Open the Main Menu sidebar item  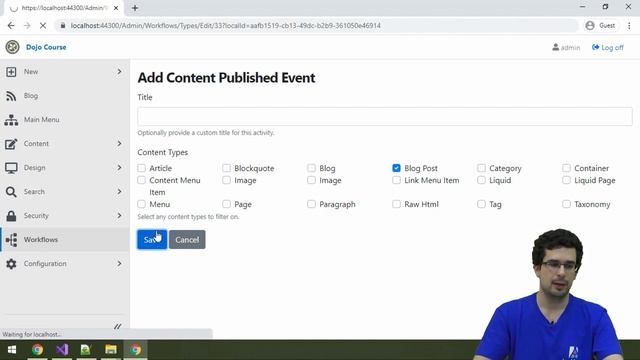(65, 120)
